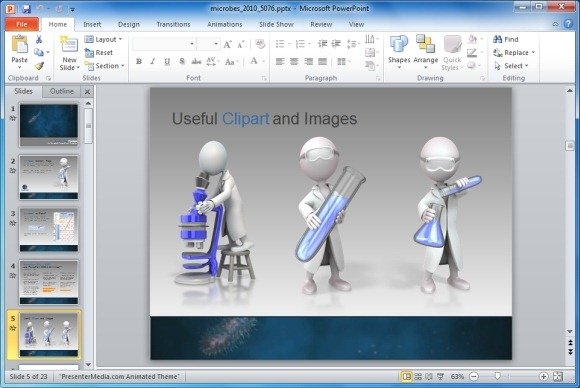Screen dimensions: 580x388
Task: Click the New Slide icon
Action: tap(69, 45)
